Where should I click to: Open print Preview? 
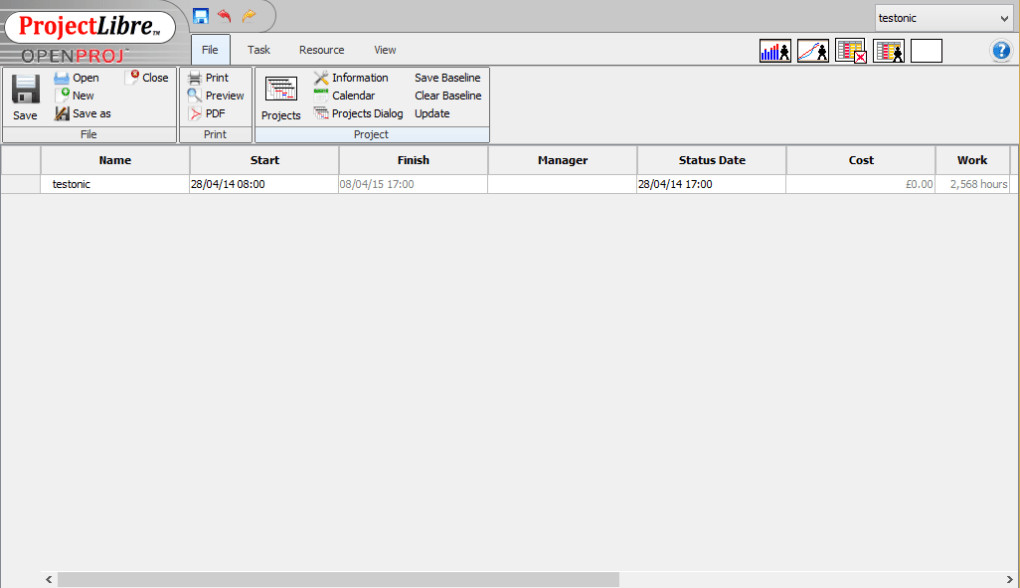(x=216, y=95)
